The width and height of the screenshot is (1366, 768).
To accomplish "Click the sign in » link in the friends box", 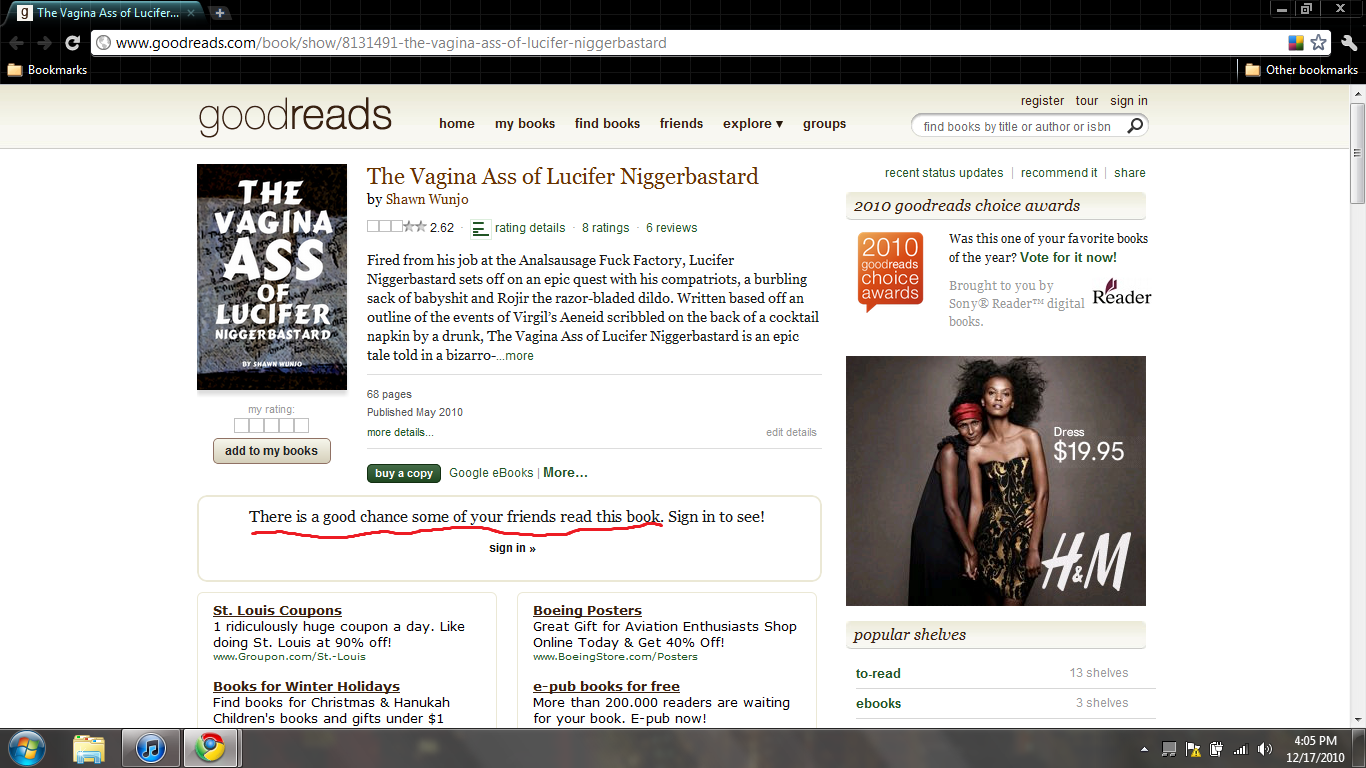I will (512, 548).
